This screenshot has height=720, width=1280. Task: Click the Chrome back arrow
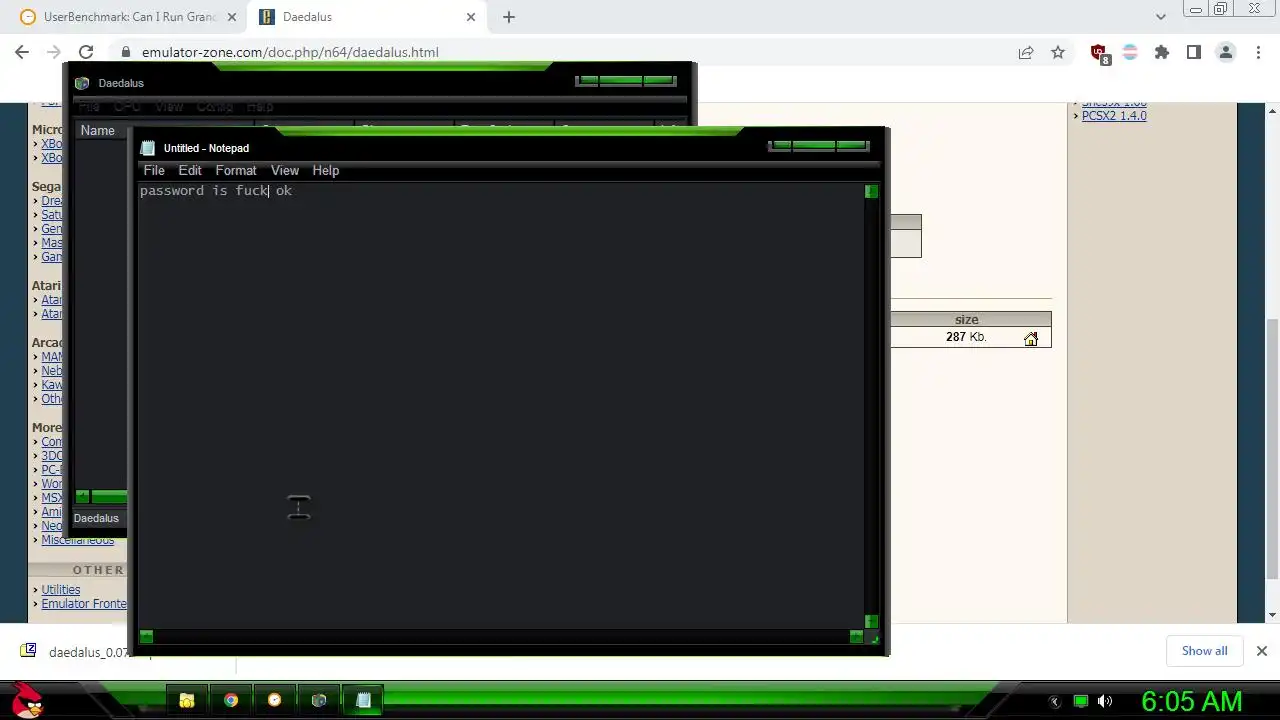[22, 52]
